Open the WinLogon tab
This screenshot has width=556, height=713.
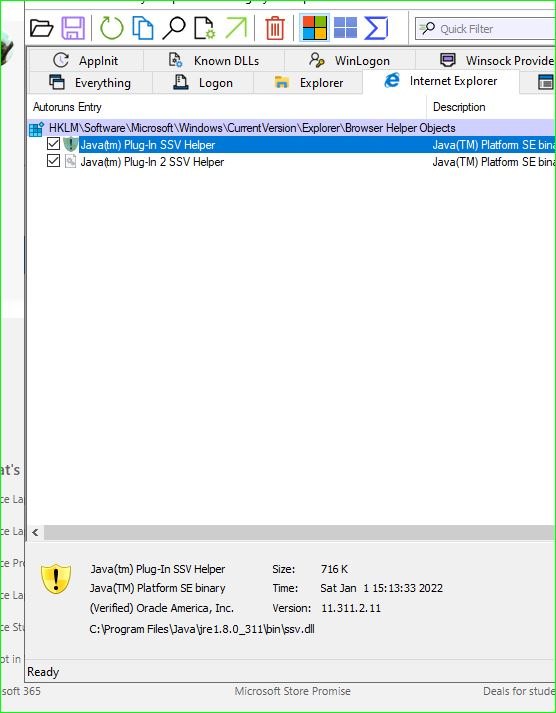pos(349,60)
